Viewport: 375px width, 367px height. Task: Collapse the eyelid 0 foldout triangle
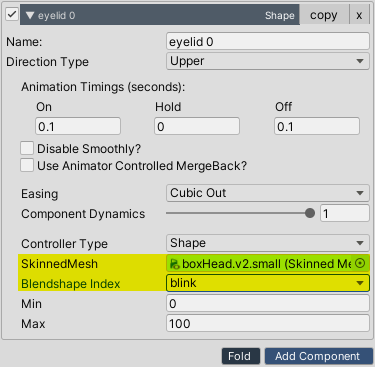30,15
